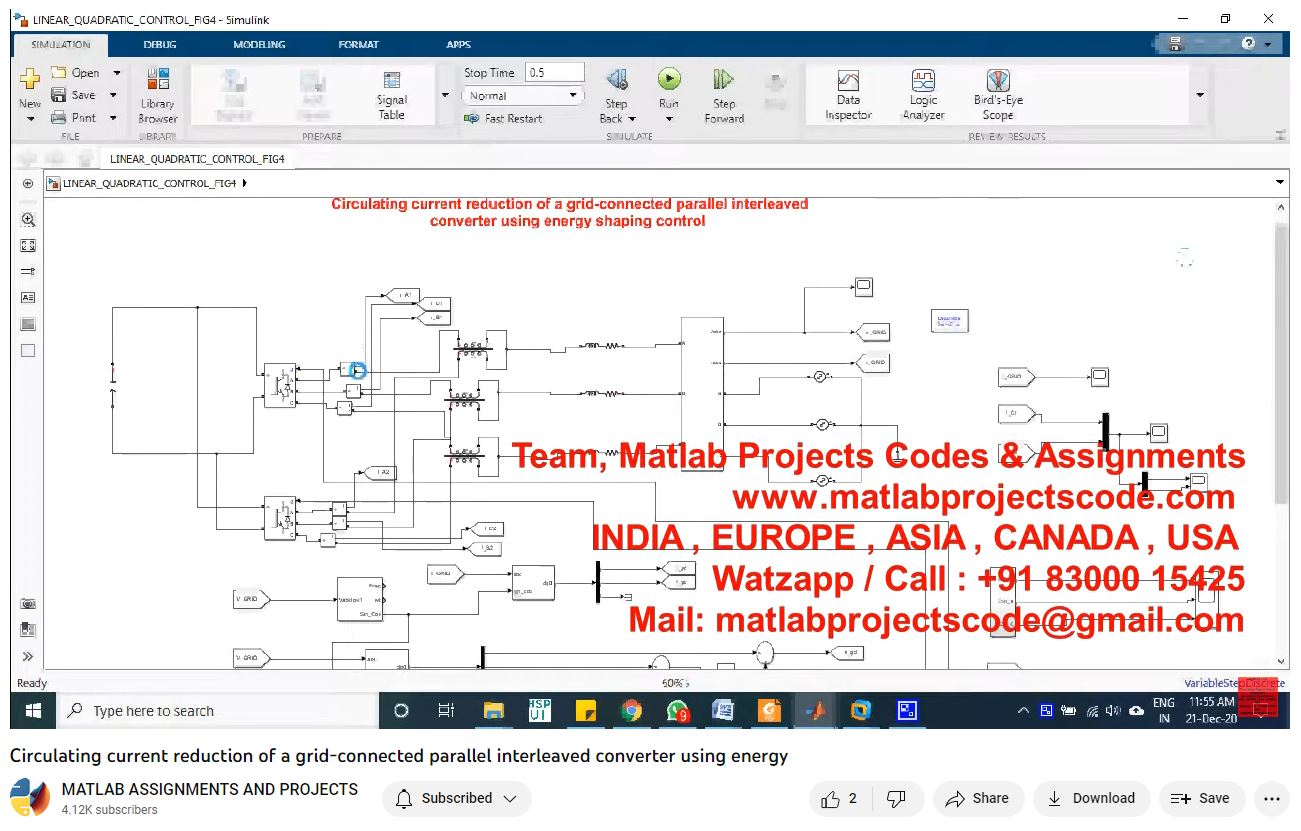
Task: Open the Logic Analyzer
Action: click(923, 95)
